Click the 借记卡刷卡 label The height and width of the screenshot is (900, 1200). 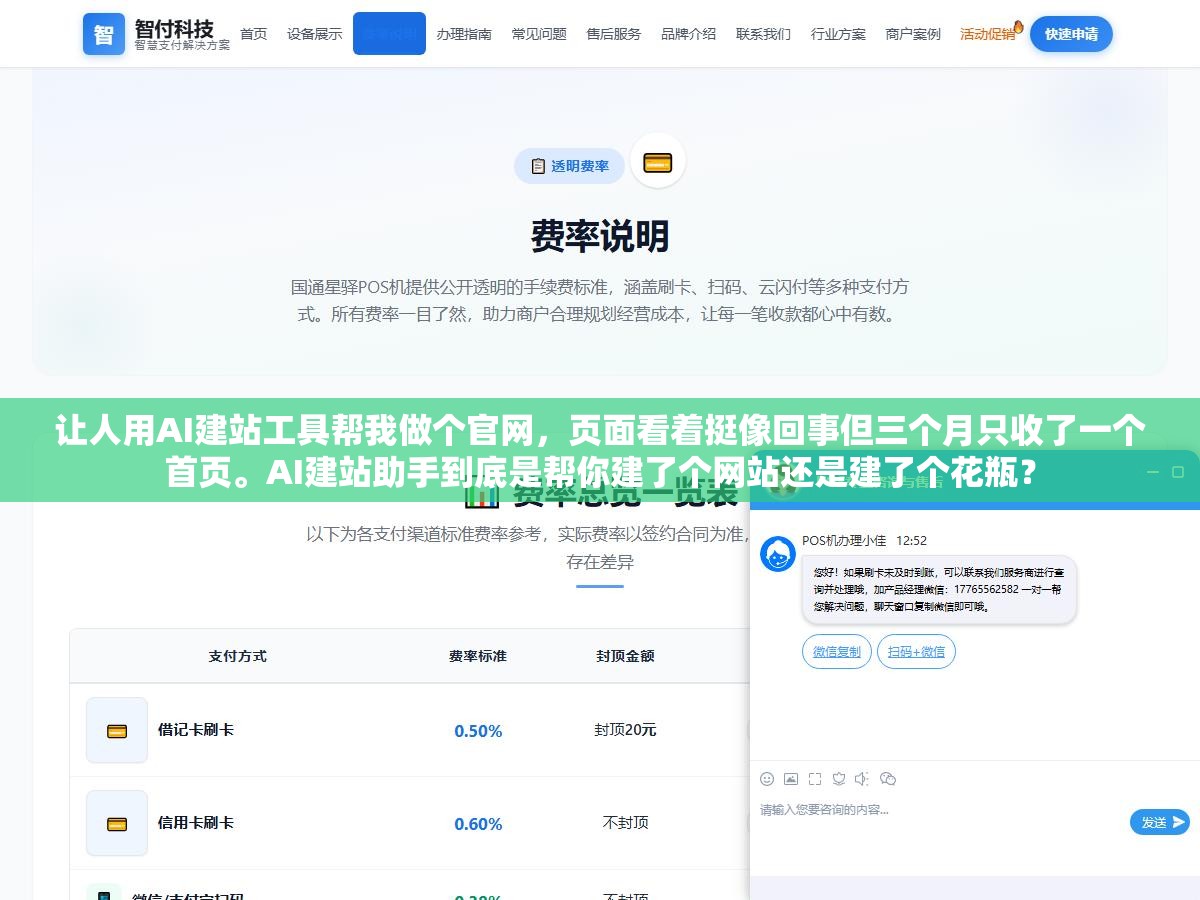pos(196,730)
